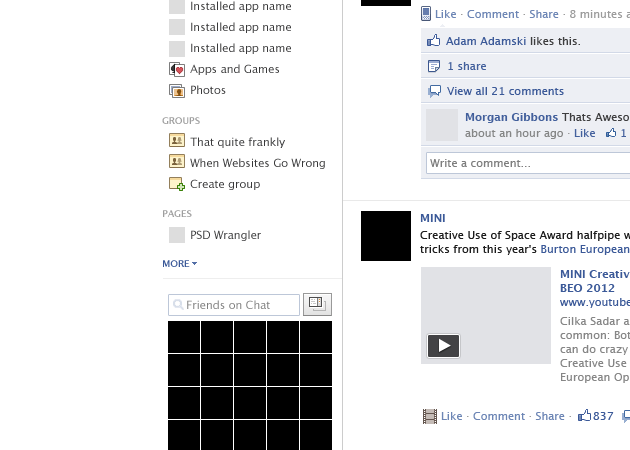The height and width of the screenshot is (450, 630).
Task: Click the MINI profile picture thumbnail
Action: pos(386,236)
